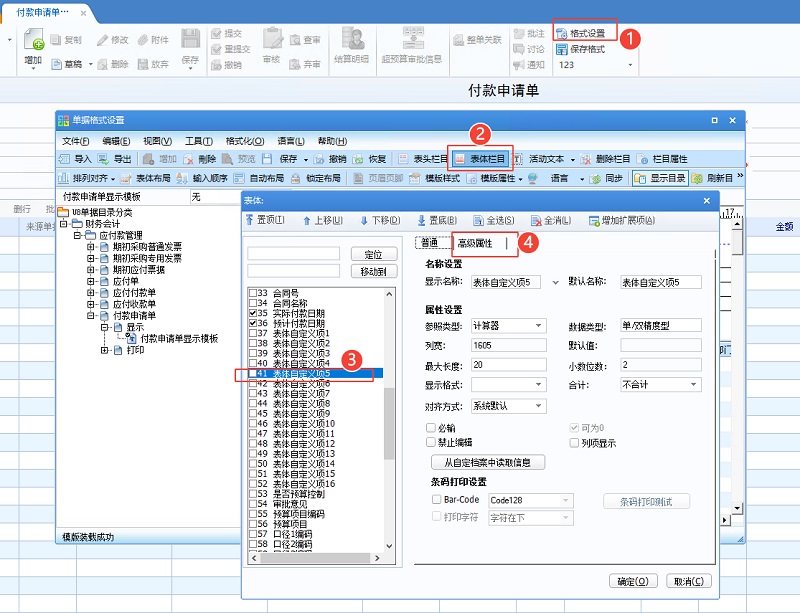Collapse the 财务会计 tree node
The image size is (800, 613).
[x=63, y=224]
